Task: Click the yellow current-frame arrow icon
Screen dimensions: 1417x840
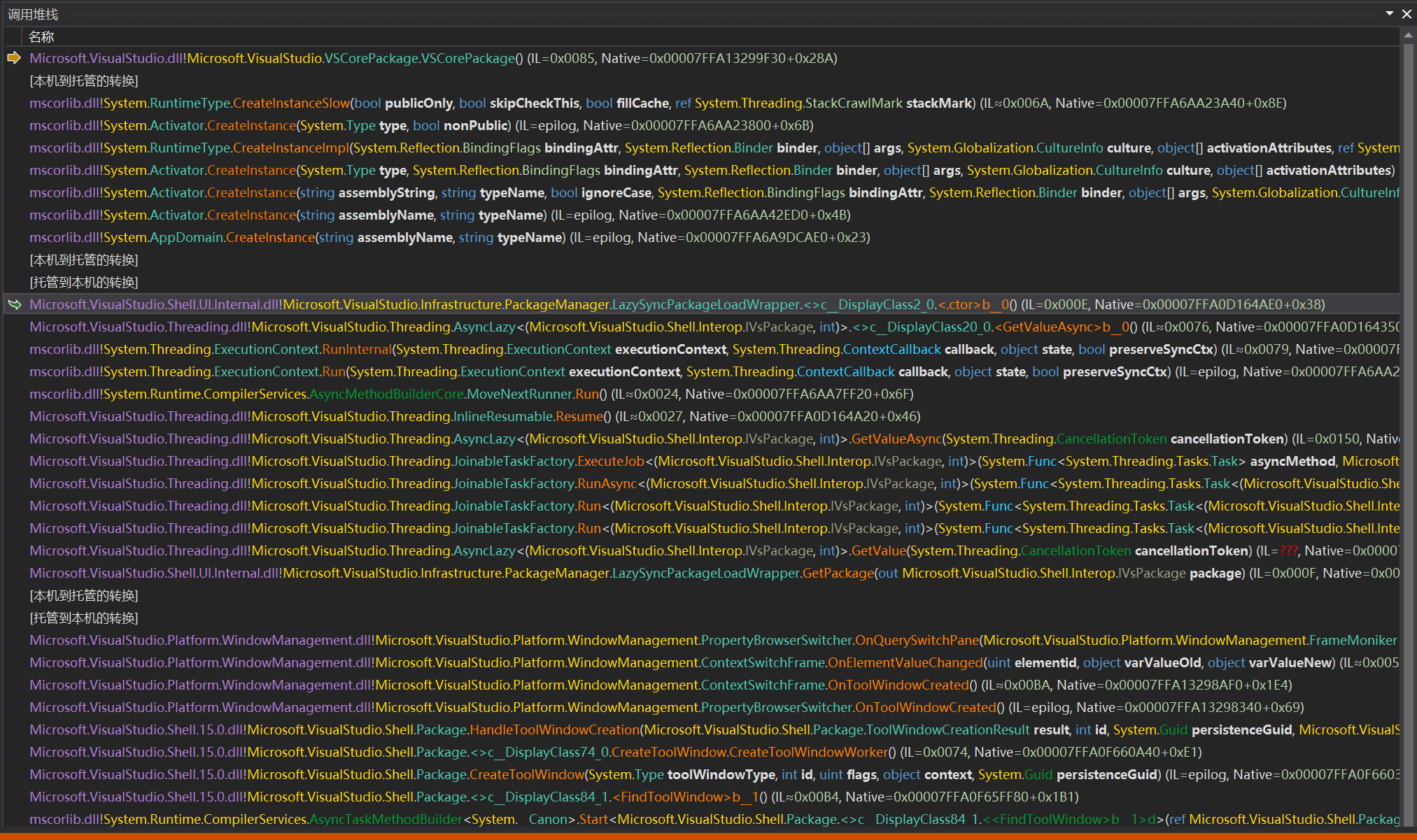Action: tap(14, 58)
